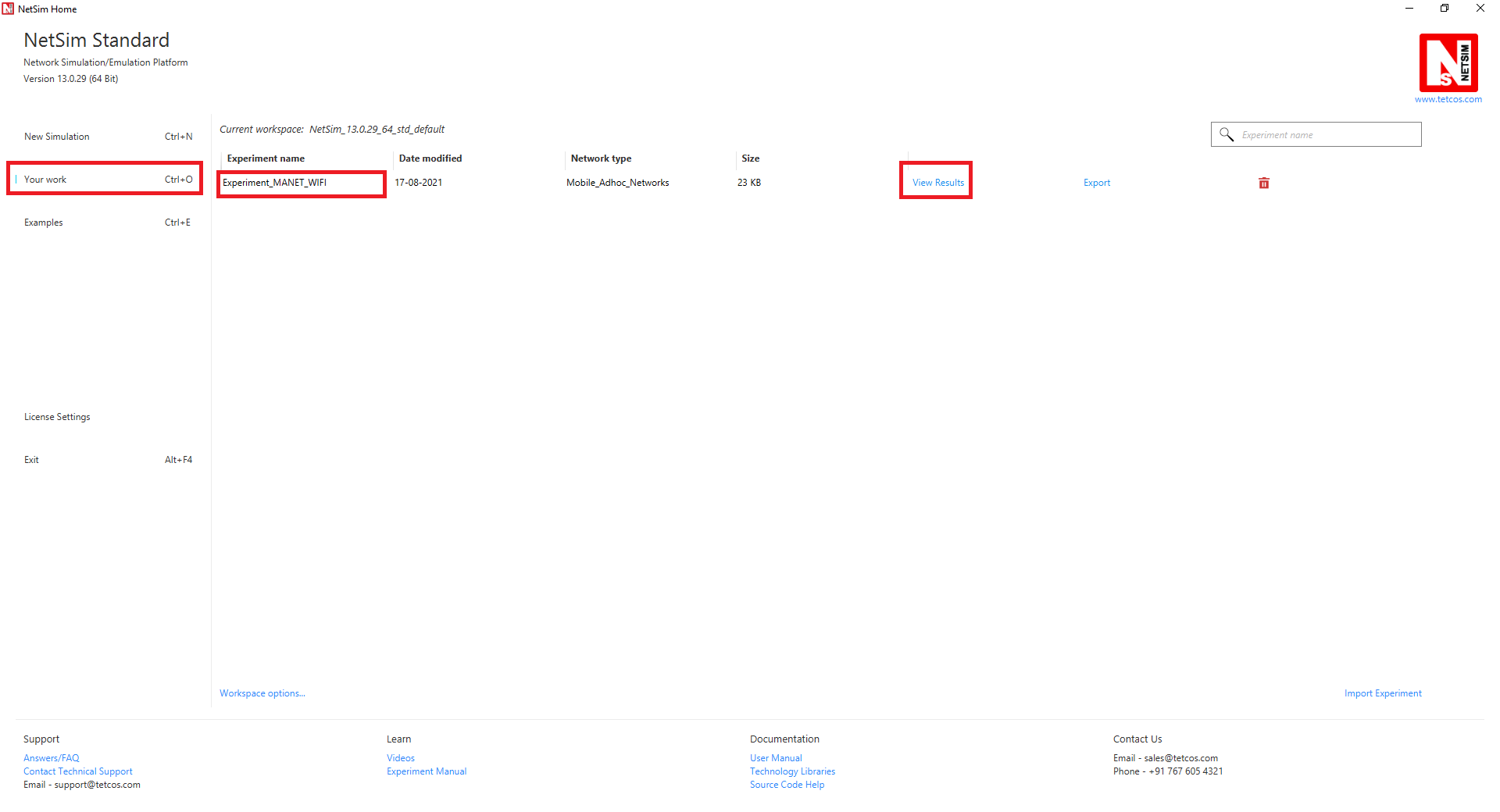Screen dimensions: 1500x812
Task: Select Your work in the sidebar
Action: tap(105, 179)
